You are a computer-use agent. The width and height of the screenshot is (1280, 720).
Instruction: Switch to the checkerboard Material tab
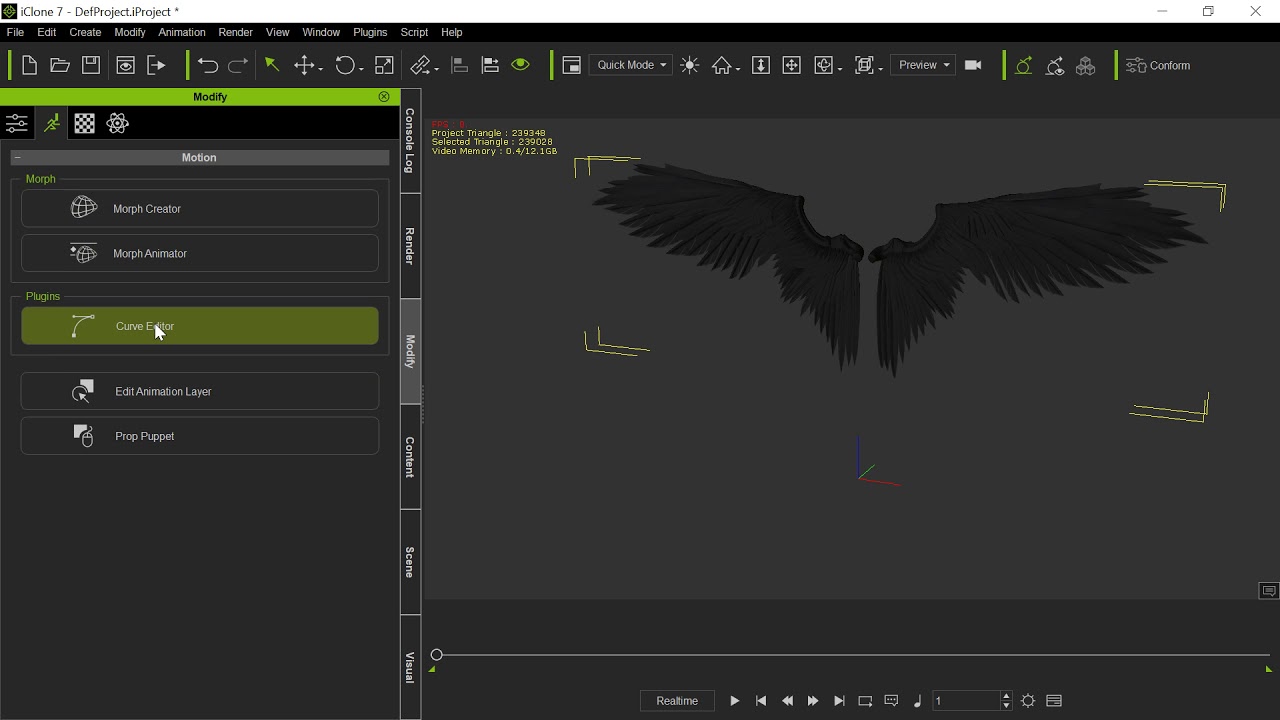pyautogui.click(x=85, y=124)
